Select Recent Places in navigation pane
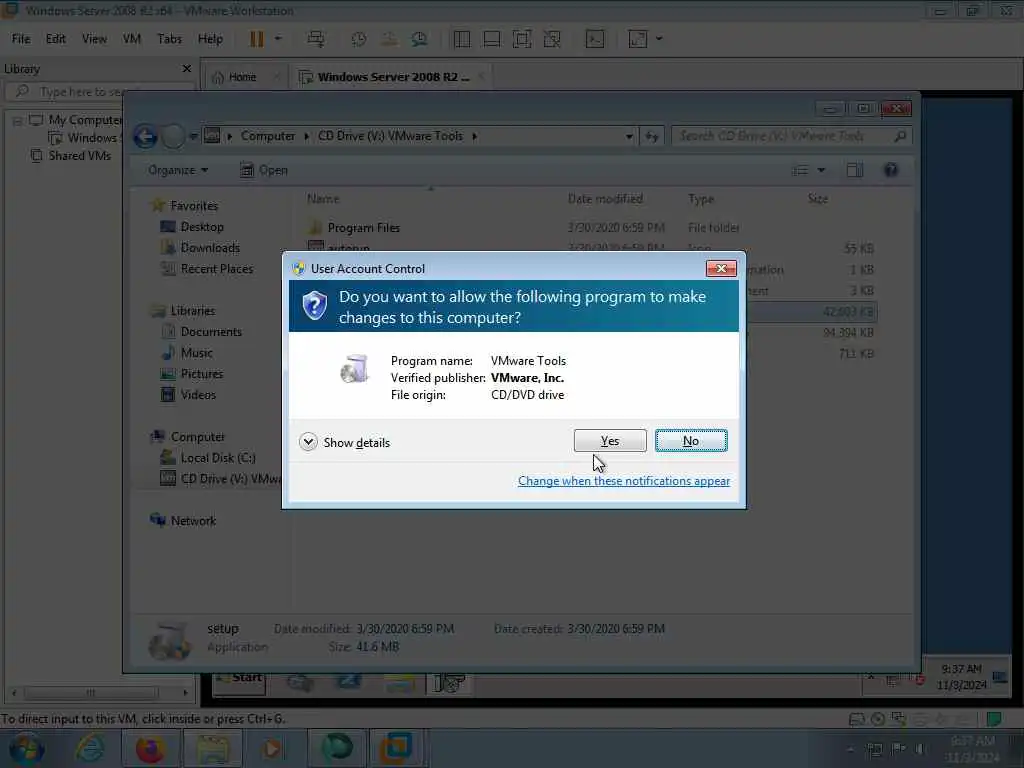Screen dimensions: 1024x768 216,268
